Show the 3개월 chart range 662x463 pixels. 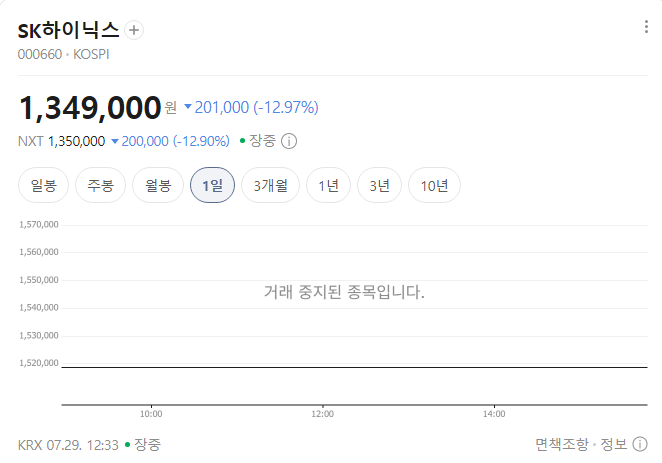(x=270, y=185)
